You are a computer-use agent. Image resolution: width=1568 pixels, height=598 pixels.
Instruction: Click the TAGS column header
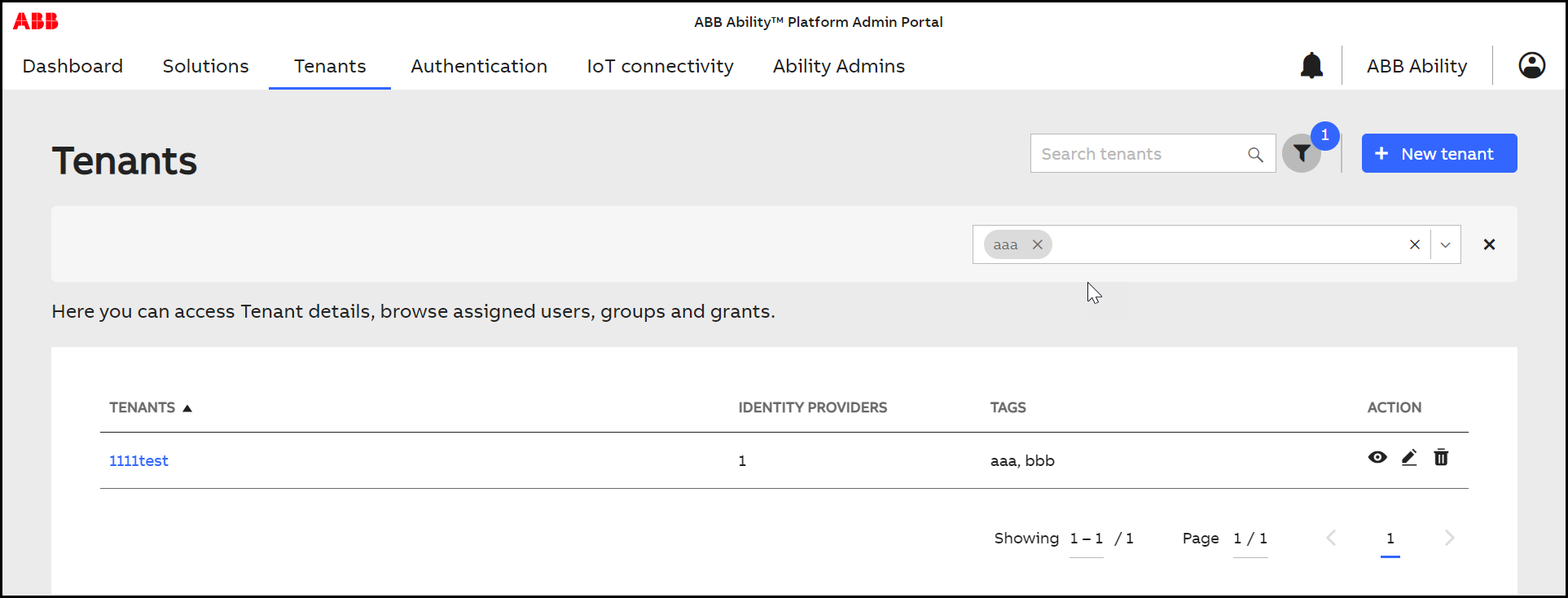point(1008,407)
